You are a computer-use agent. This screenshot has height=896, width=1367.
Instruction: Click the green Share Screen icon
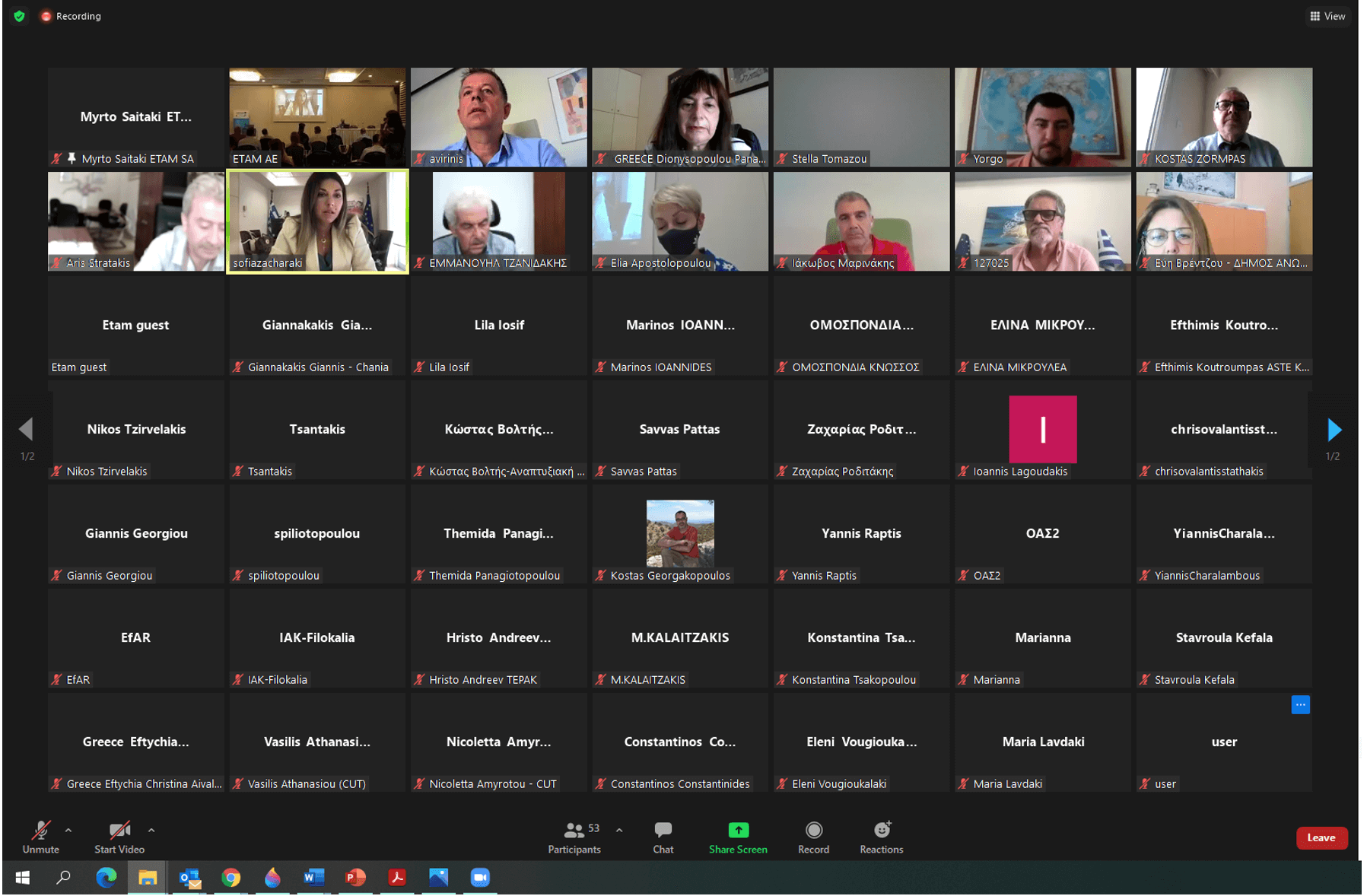coord(739,830)
